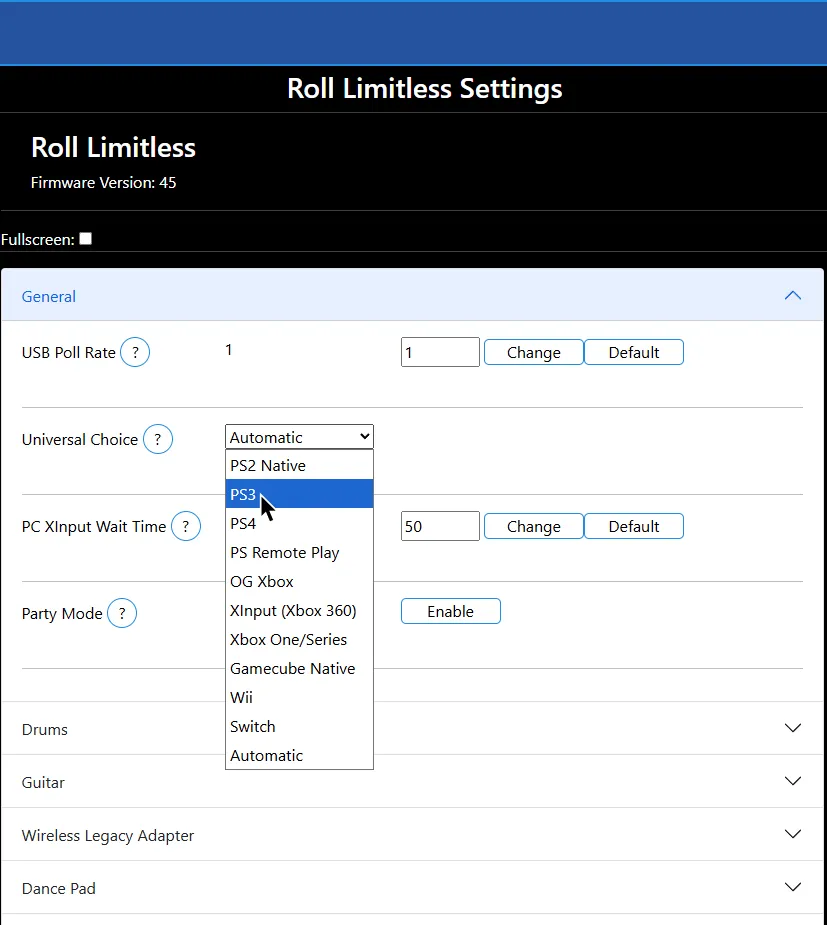Expand the Dance Pad section

[792, 887]
